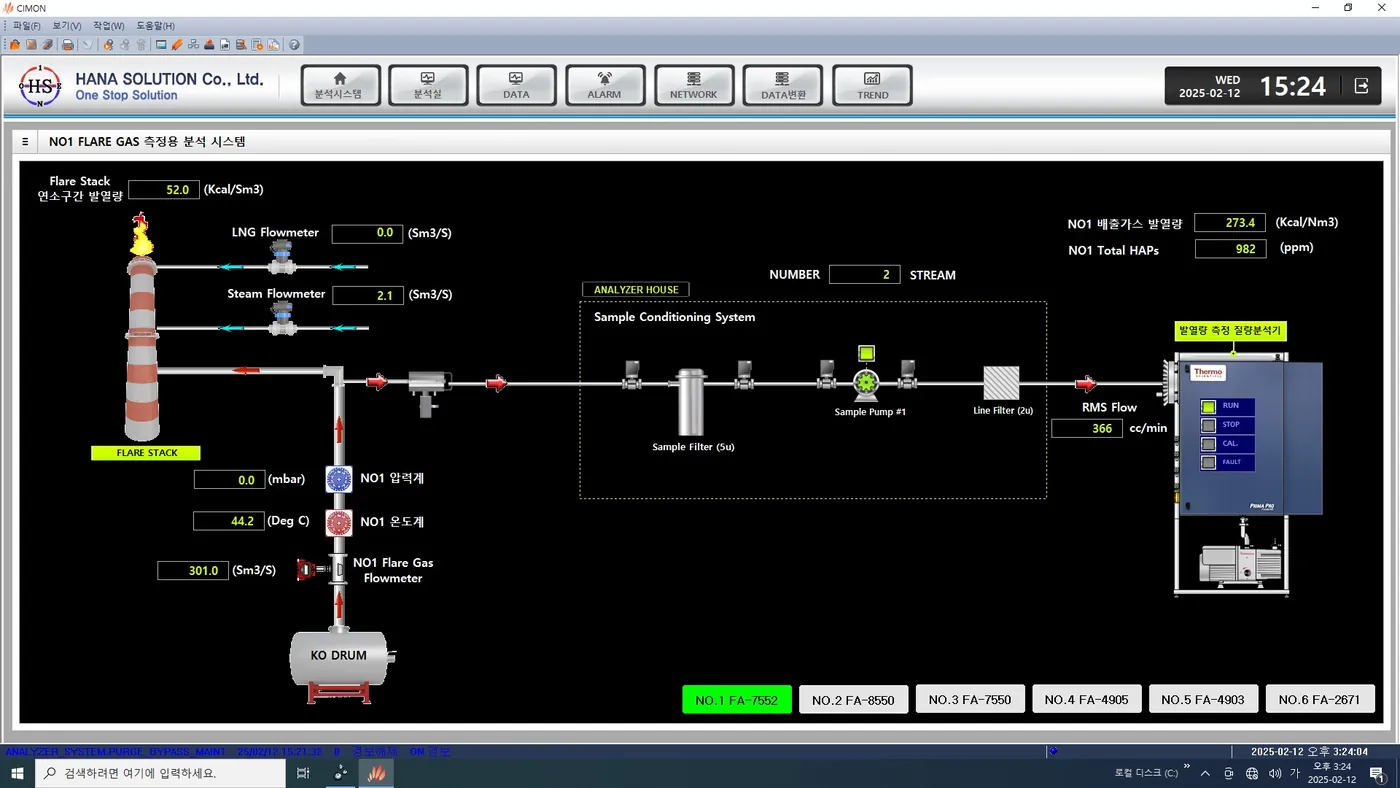Image resolution: width=1400 pixels, height=788 pixels.
Task: Click the Sample Filter (5u) cylinder
Action: pyautogui.click(x=691, y=400)
